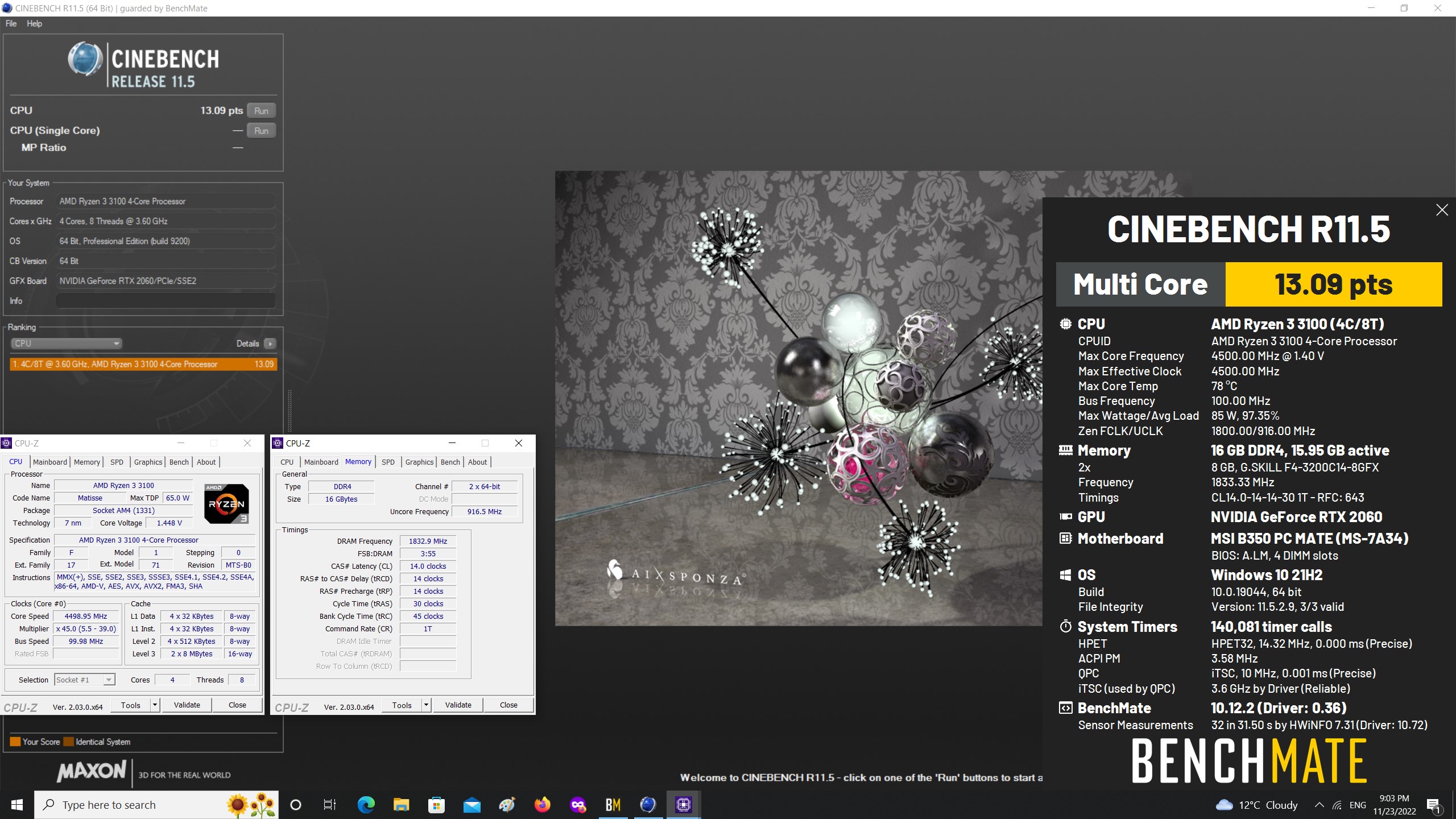
Task: Open Bench tab in right CPU-Z window
Action: tap(450, 462)
